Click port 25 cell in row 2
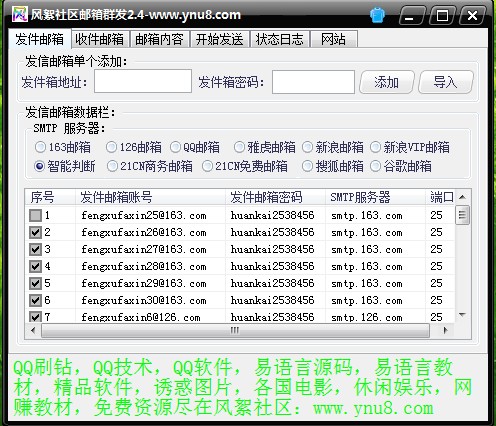The height and width of the screenshot is (426, 496). [x=436, y=232]
